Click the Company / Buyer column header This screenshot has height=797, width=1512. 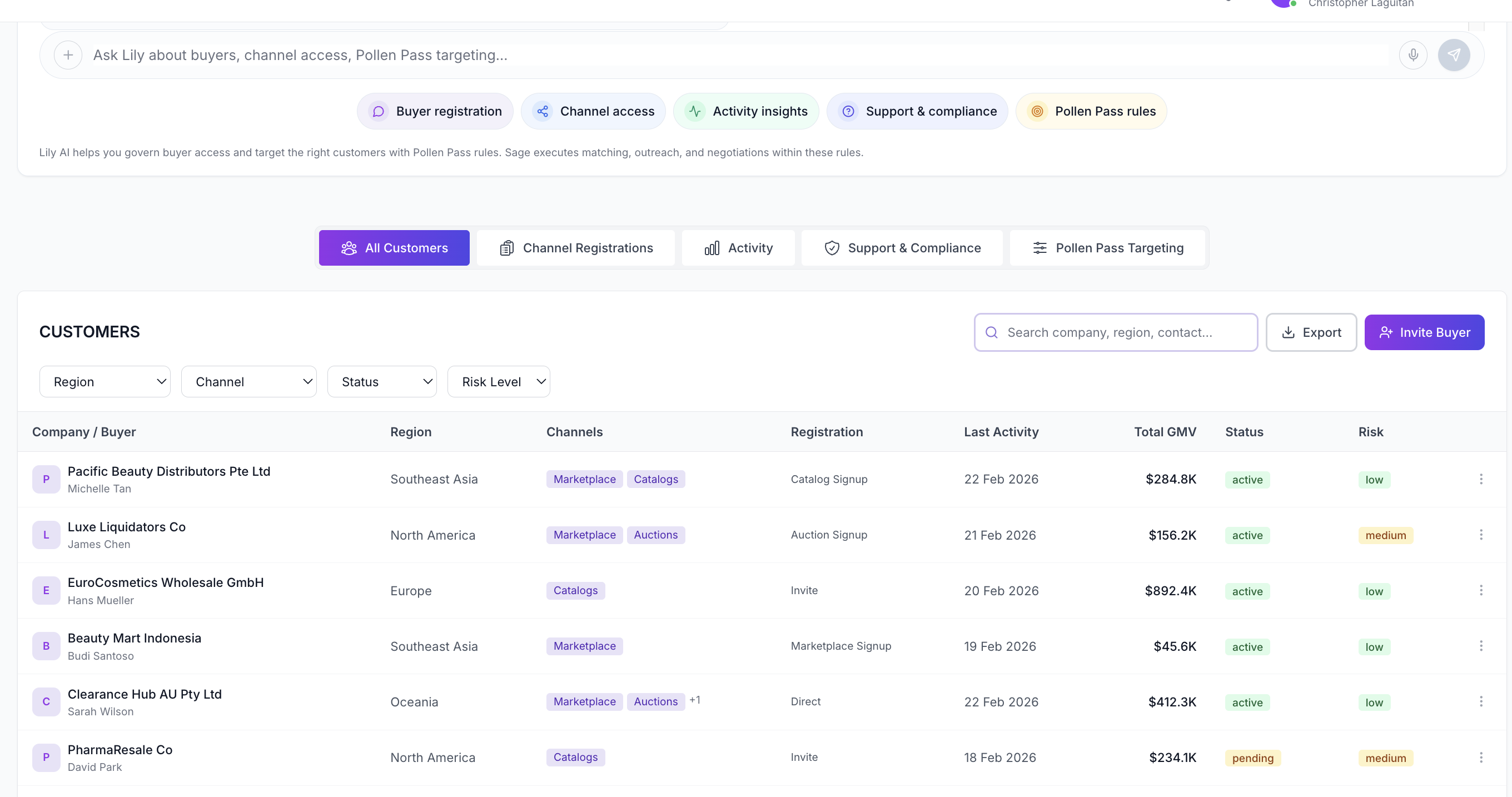coord(84,432)
